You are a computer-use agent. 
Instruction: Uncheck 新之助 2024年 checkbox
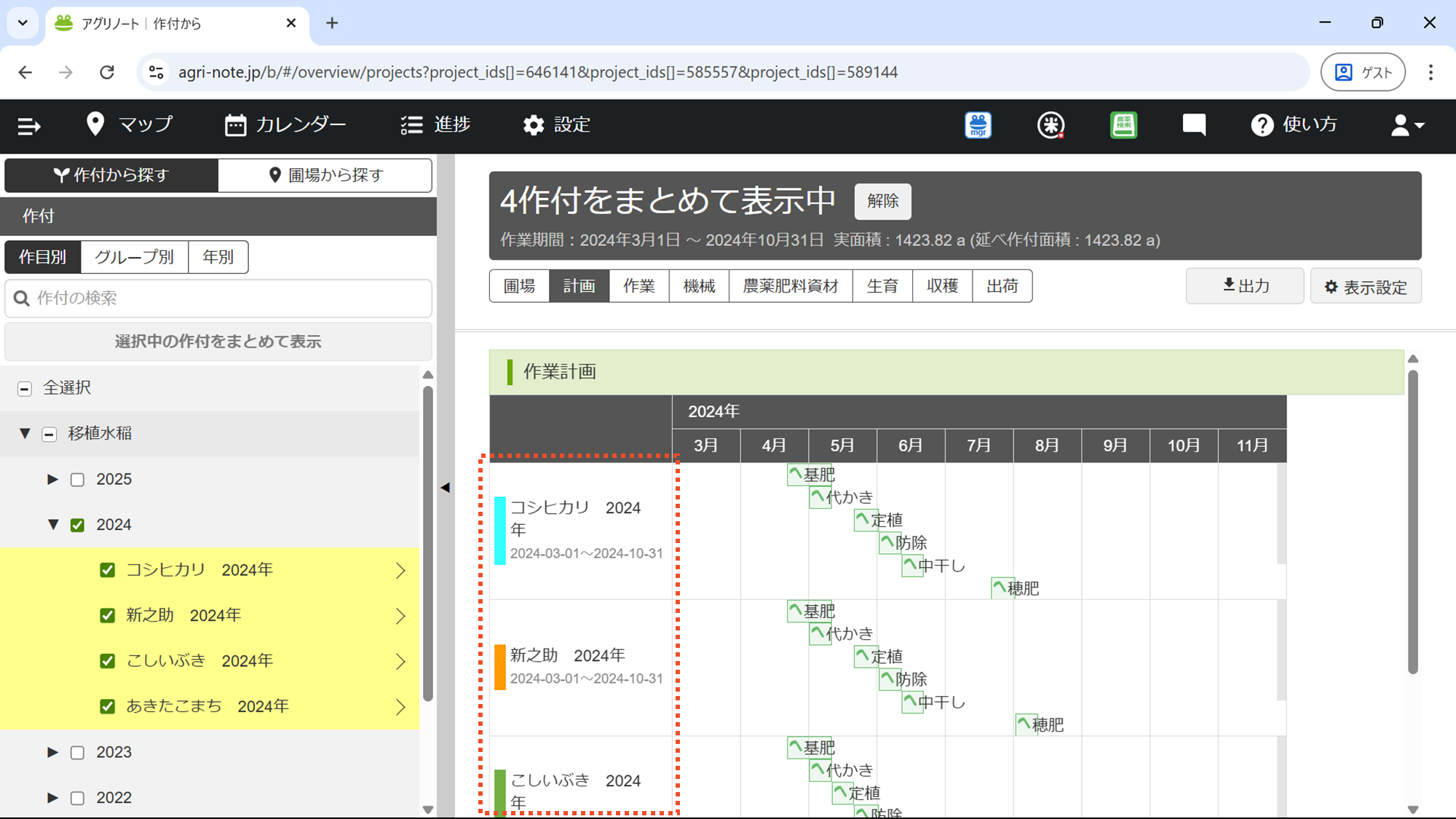[x=107, y=616]
